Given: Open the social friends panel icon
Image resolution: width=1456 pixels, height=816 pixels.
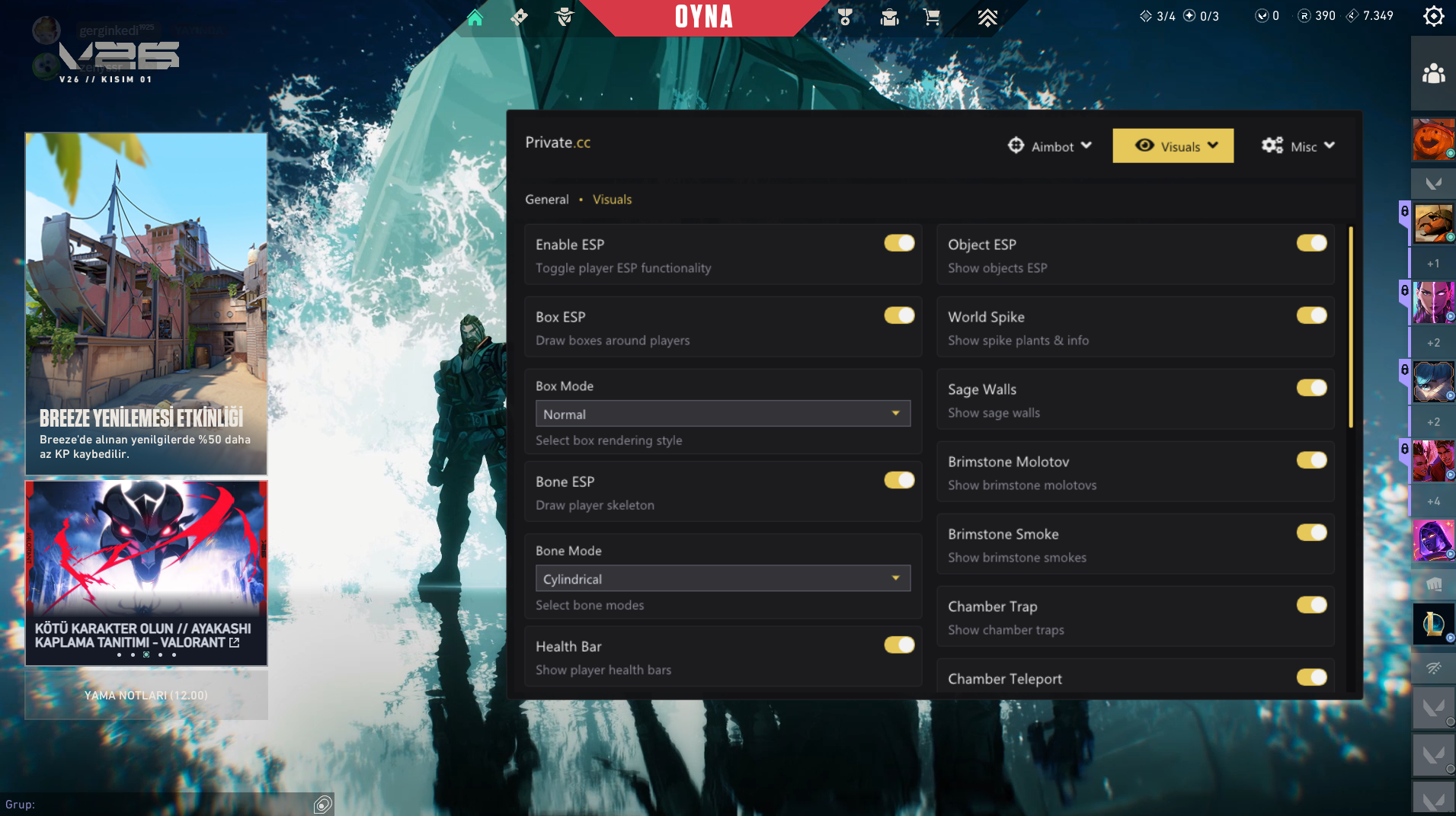Looking at the screenshot, I should point(1434,73).
